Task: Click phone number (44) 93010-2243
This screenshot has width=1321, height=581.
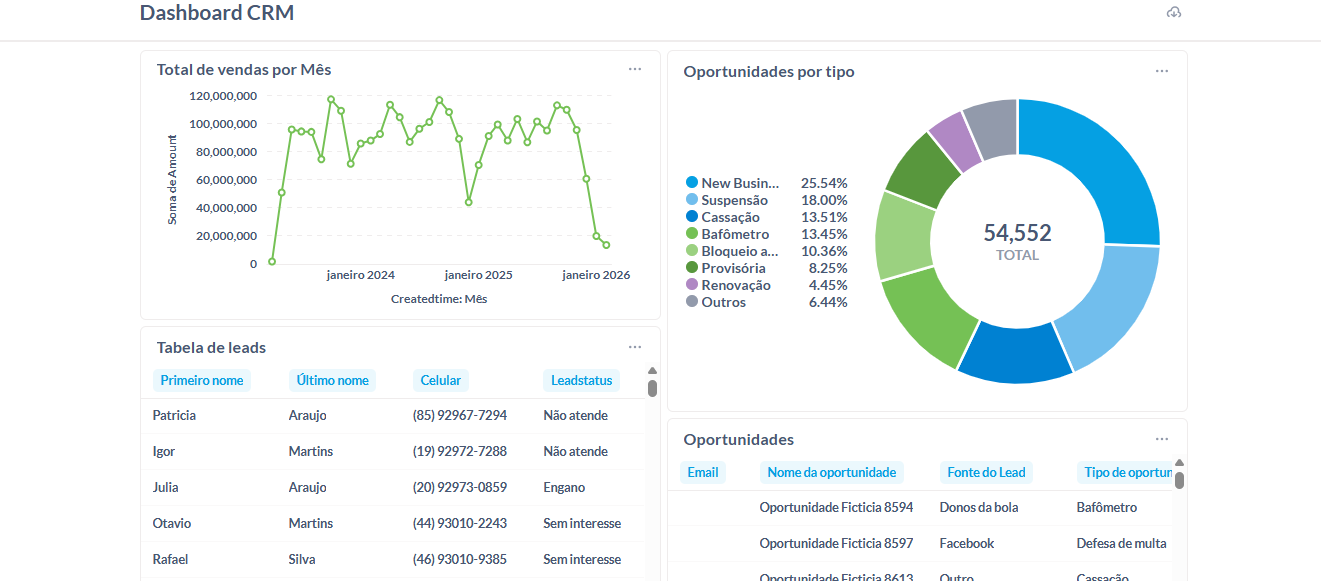Action: click(460, 523)
